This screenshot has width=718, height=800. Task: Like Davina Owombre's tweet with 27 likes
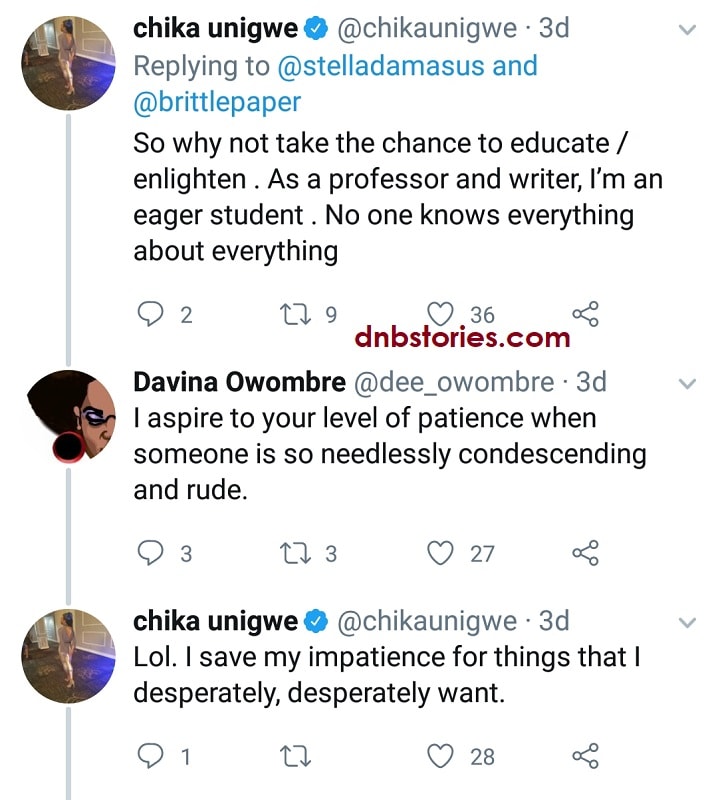(x=440, y=553)
